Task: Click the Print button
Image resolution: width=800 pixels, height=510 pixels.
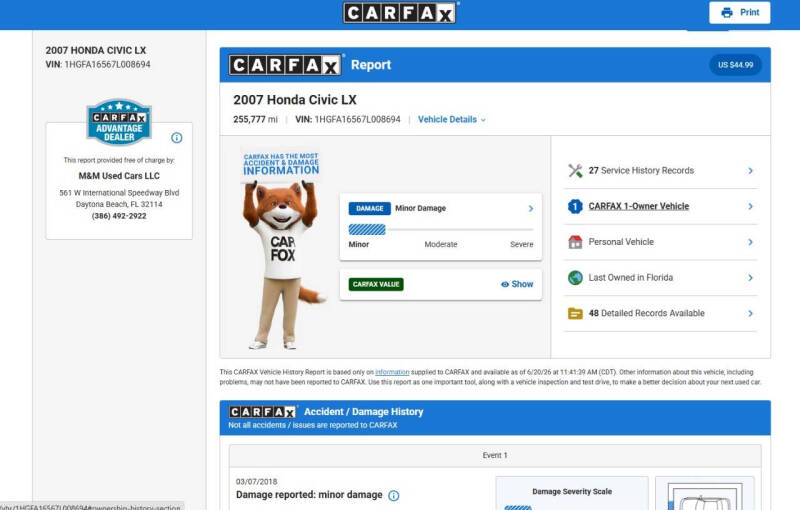Action: [739, 12]
